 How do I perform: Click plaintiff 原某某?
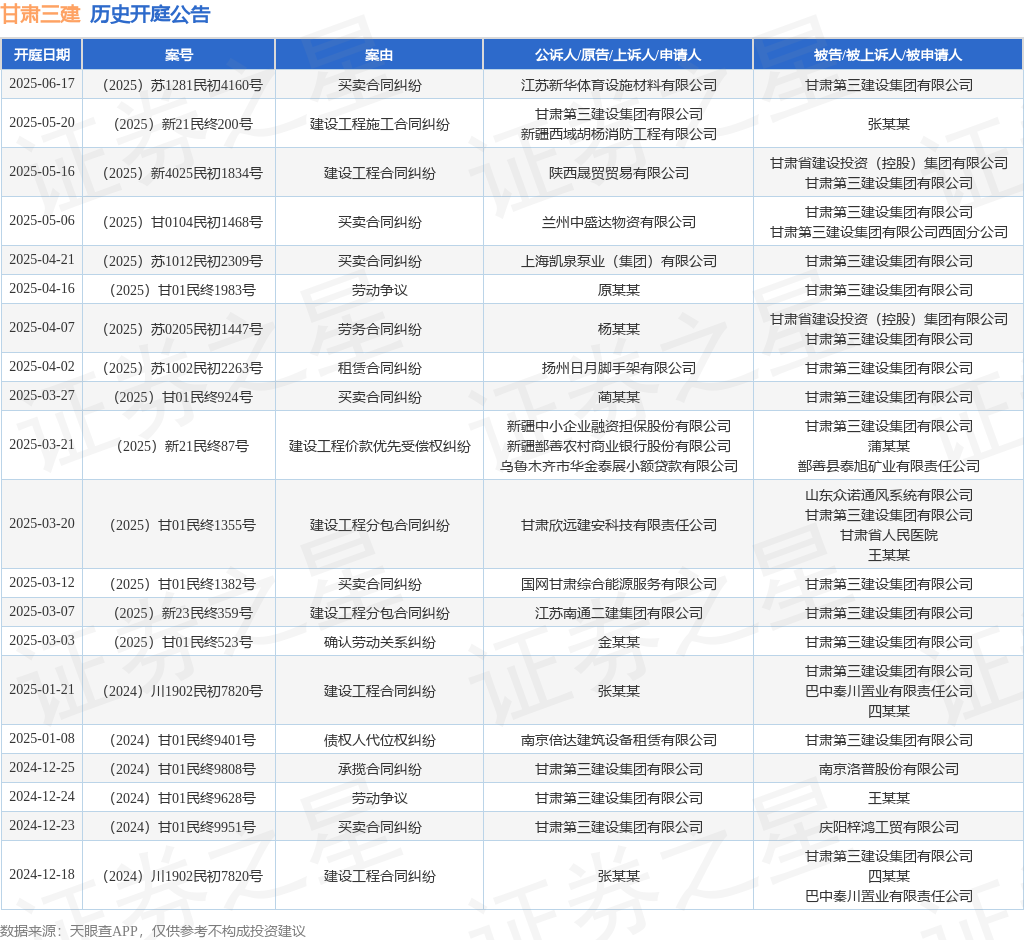point(618,290)
